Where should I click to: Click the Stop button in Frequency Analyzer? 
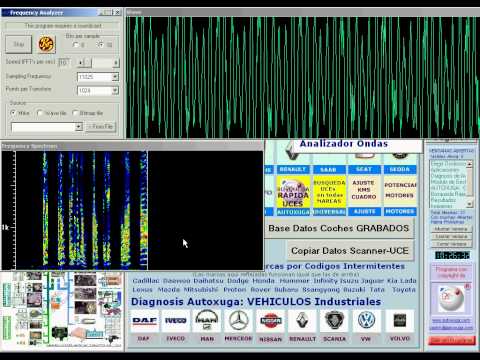(x=19, y=44)
